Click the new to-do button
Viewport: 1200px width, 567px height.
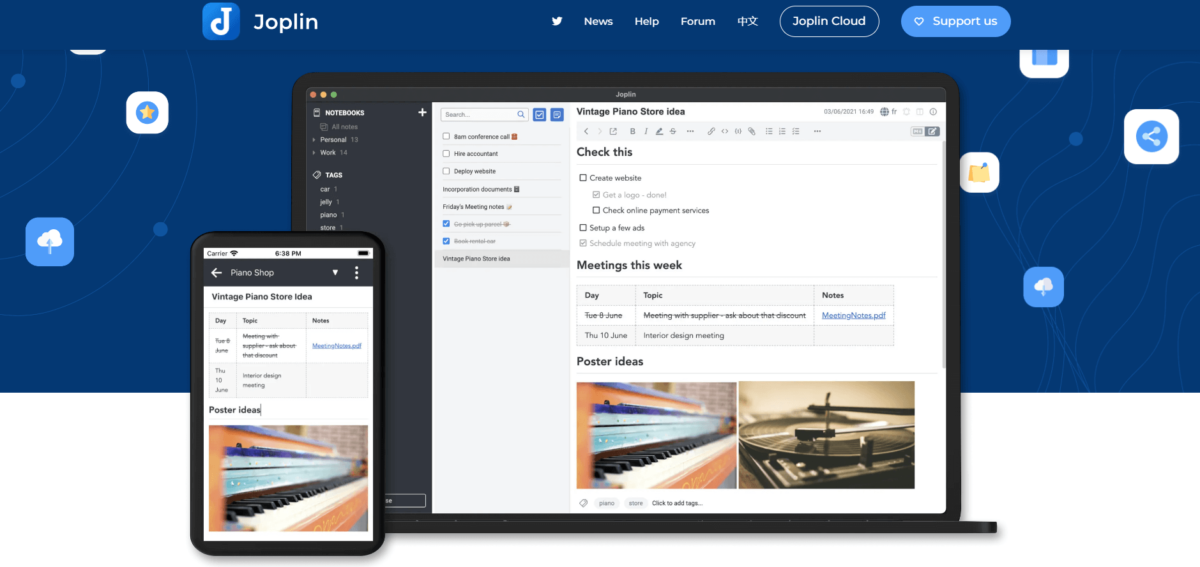pos(540,115)
